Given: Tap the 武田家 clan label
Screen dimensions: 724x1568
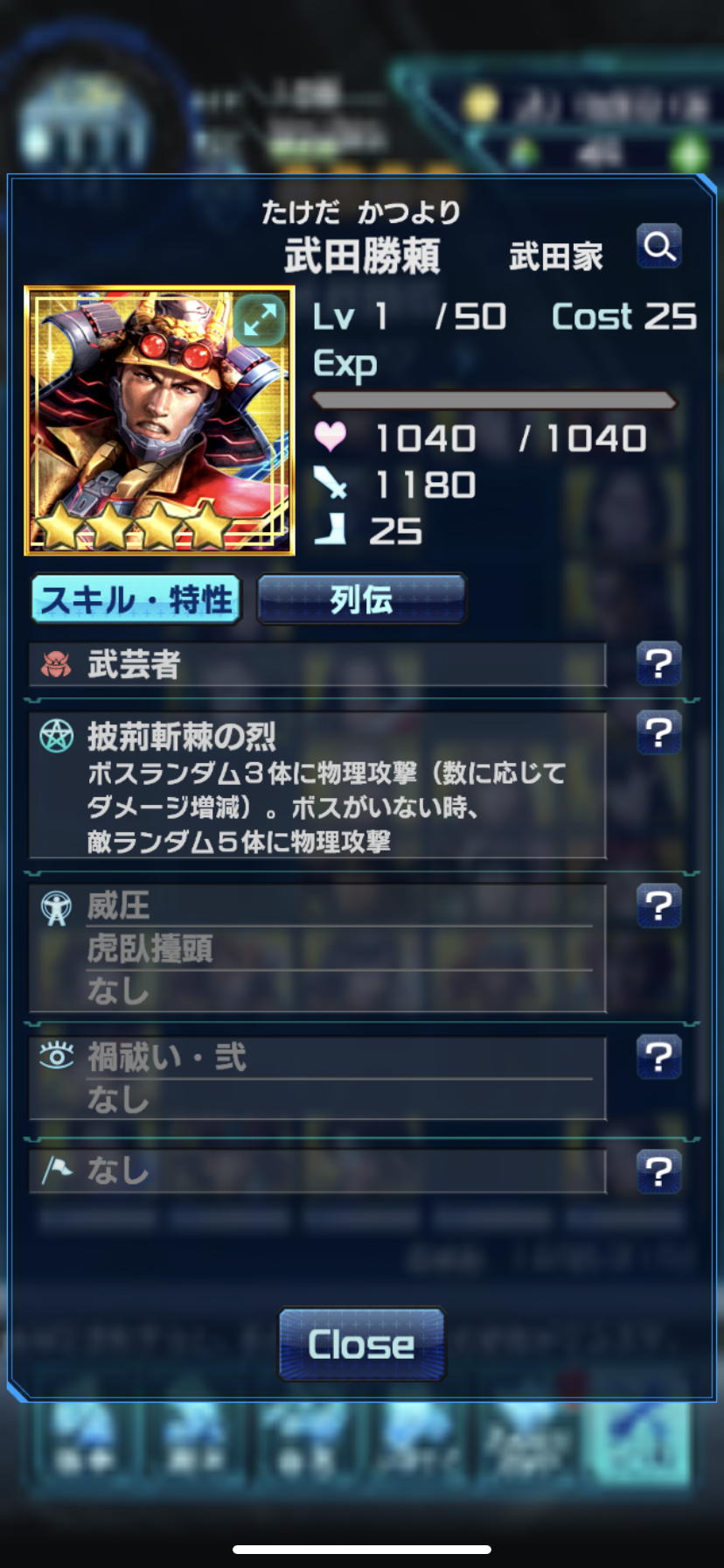Looking at the screenshot, I should tap(556, 257).
